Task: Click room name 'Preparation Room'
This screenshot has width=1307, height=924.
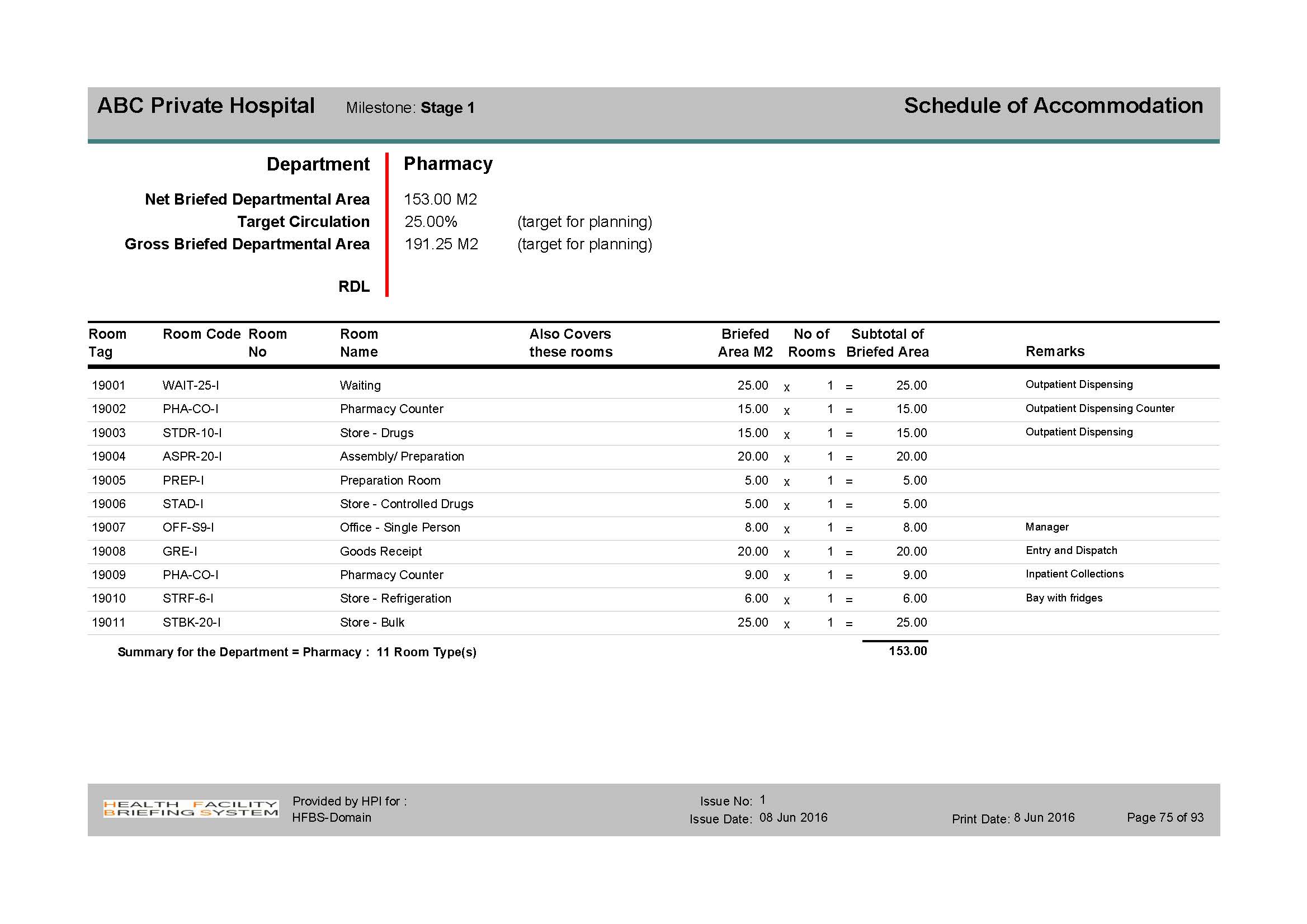Action: [390, 481]
